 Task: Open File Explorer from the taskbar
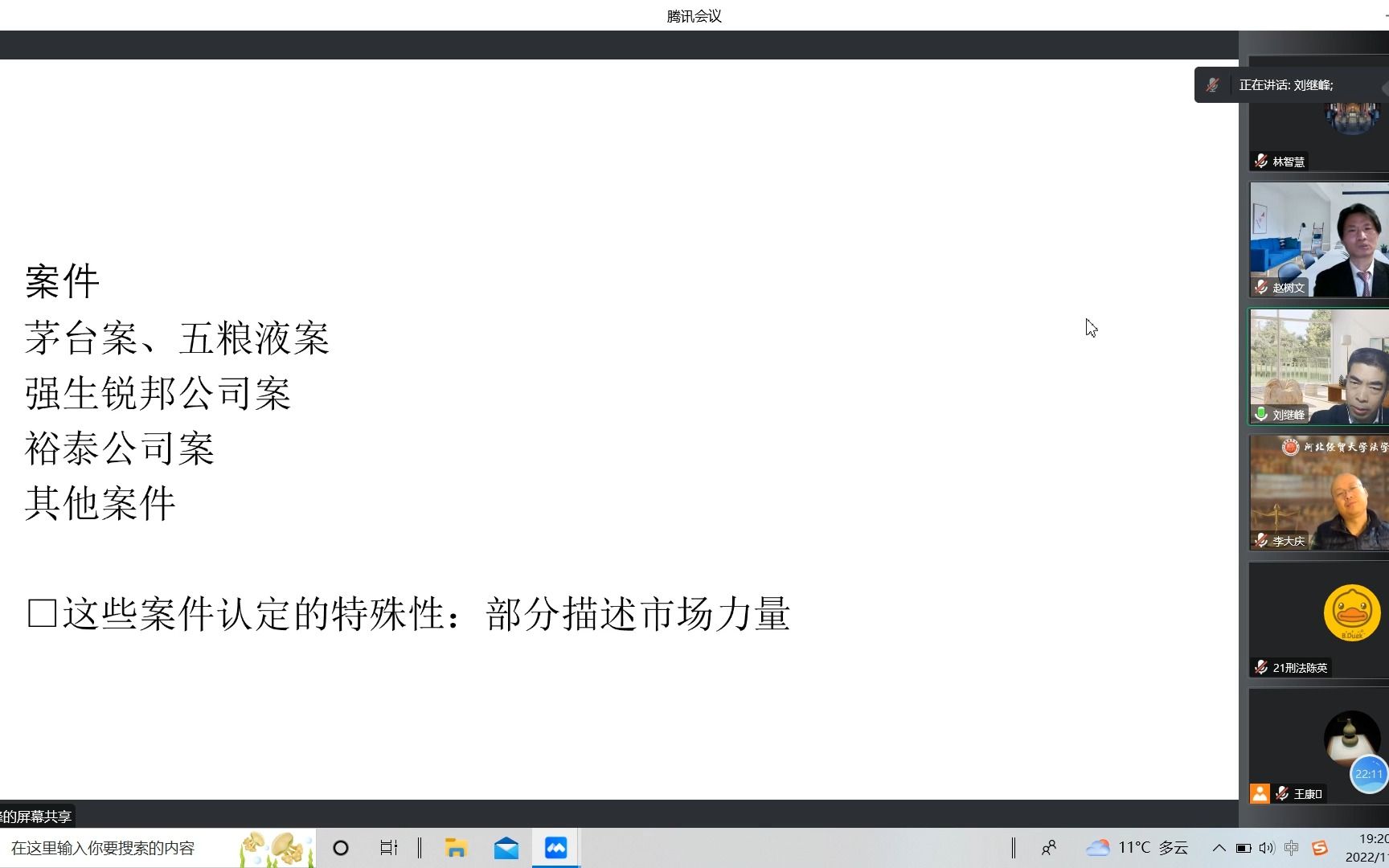click(457, 848)
